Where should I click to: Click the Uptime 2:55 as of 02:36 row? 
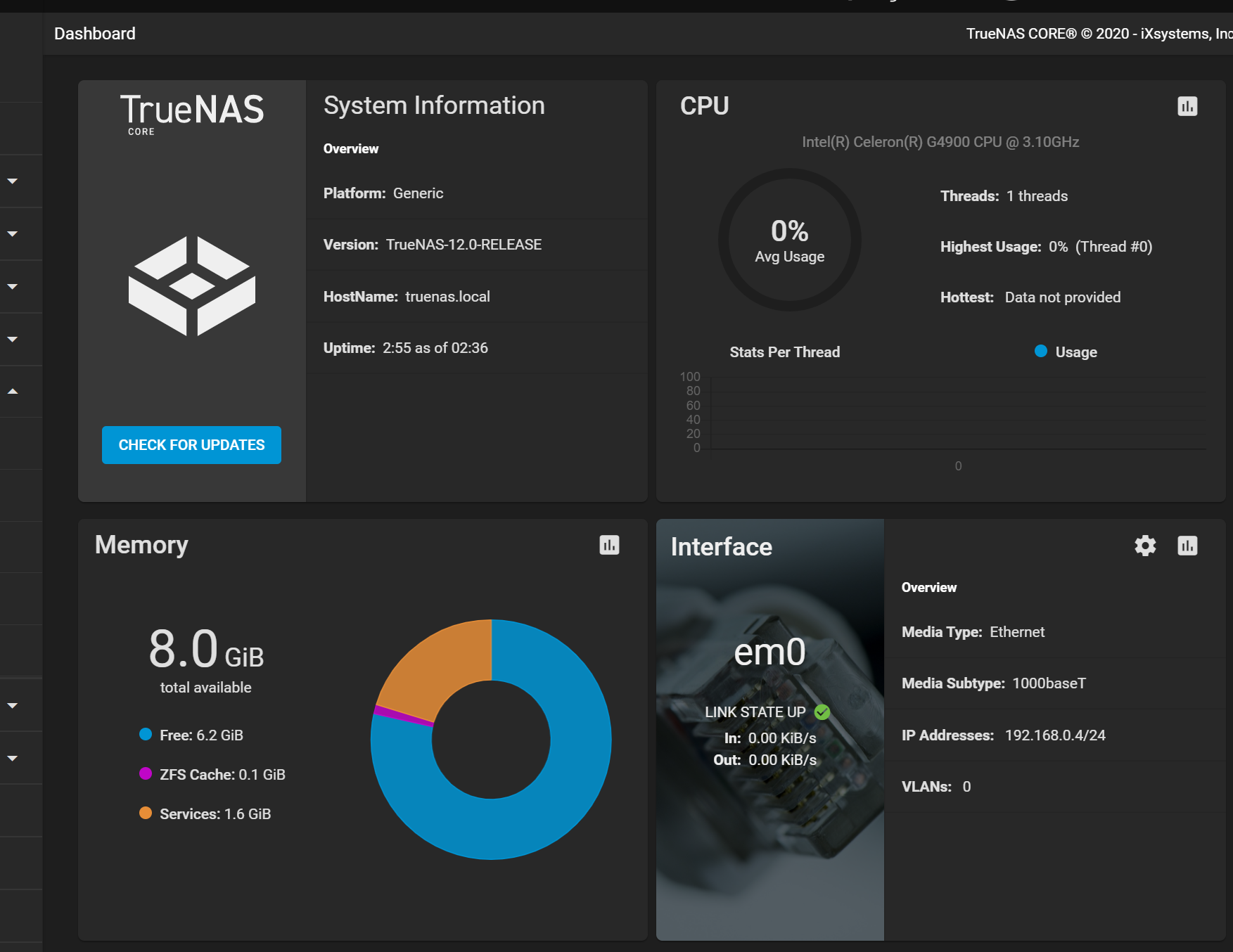pos(477,348)
